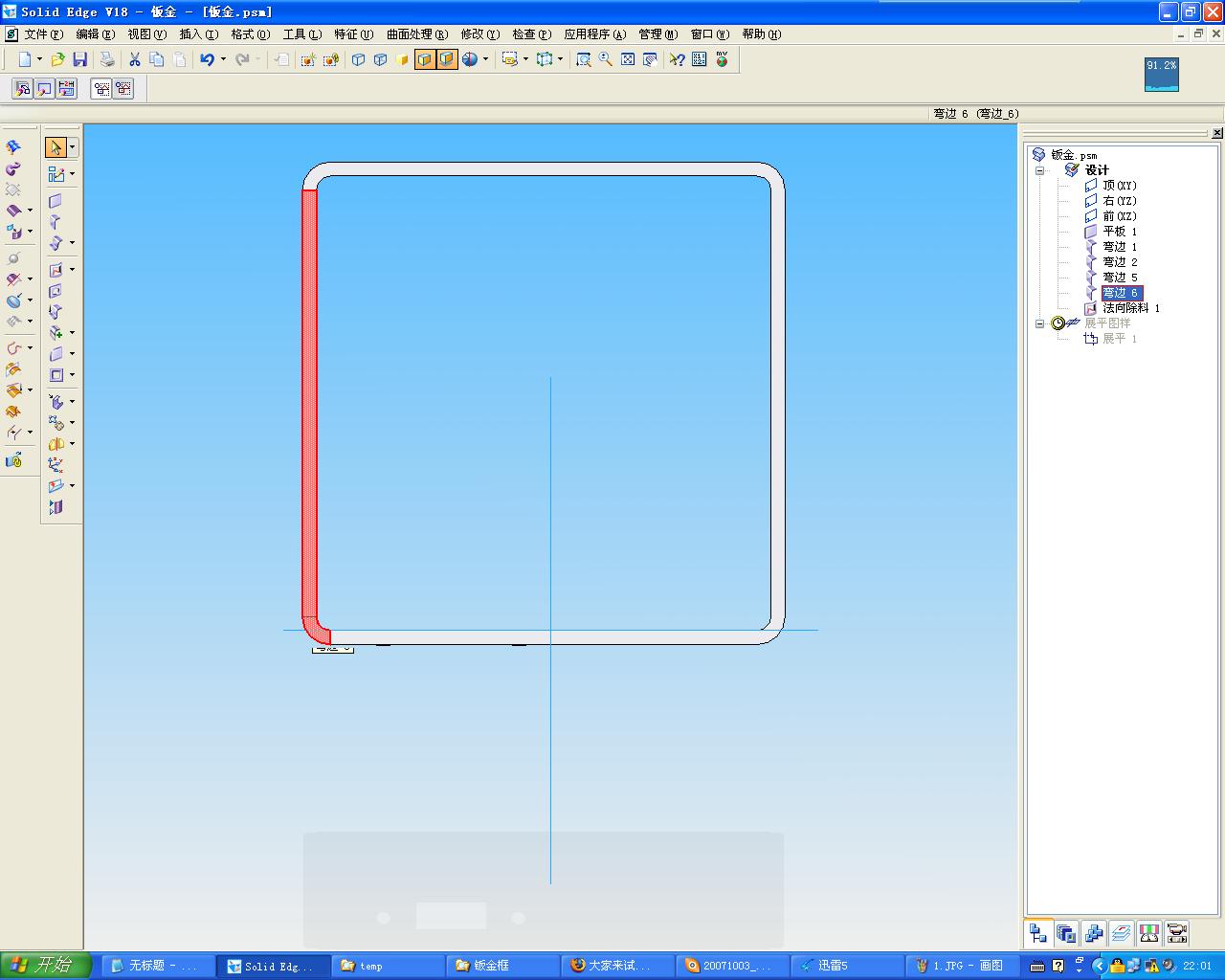Image resolution: width=1225 pixels, height=980 pixels.
Task: Open the 工具 (Tools) menu
Action: pos(301,34)
